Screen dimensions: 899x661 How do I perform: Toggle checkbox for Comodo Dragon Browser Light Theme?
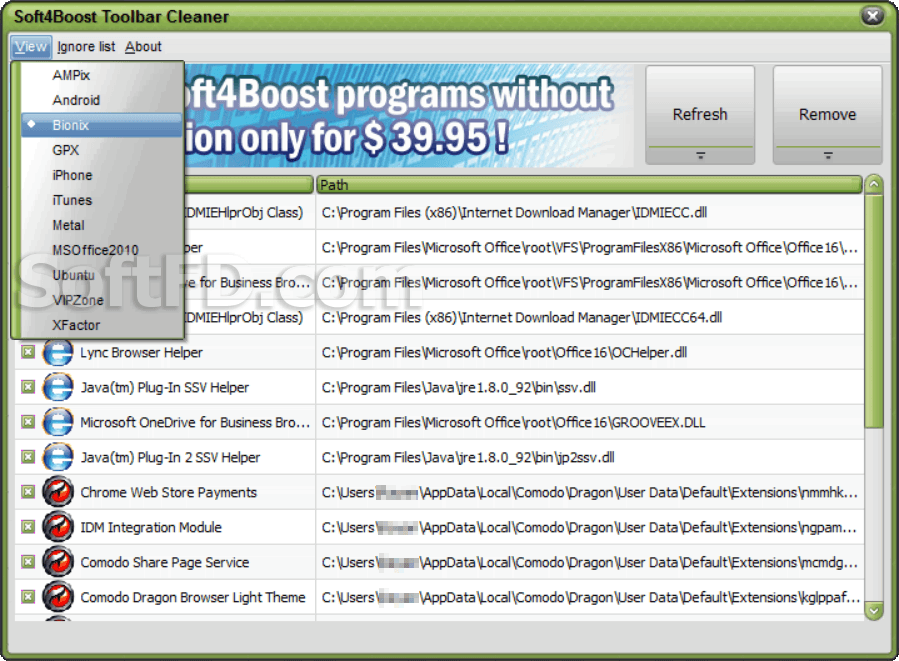tap(28, 597)
